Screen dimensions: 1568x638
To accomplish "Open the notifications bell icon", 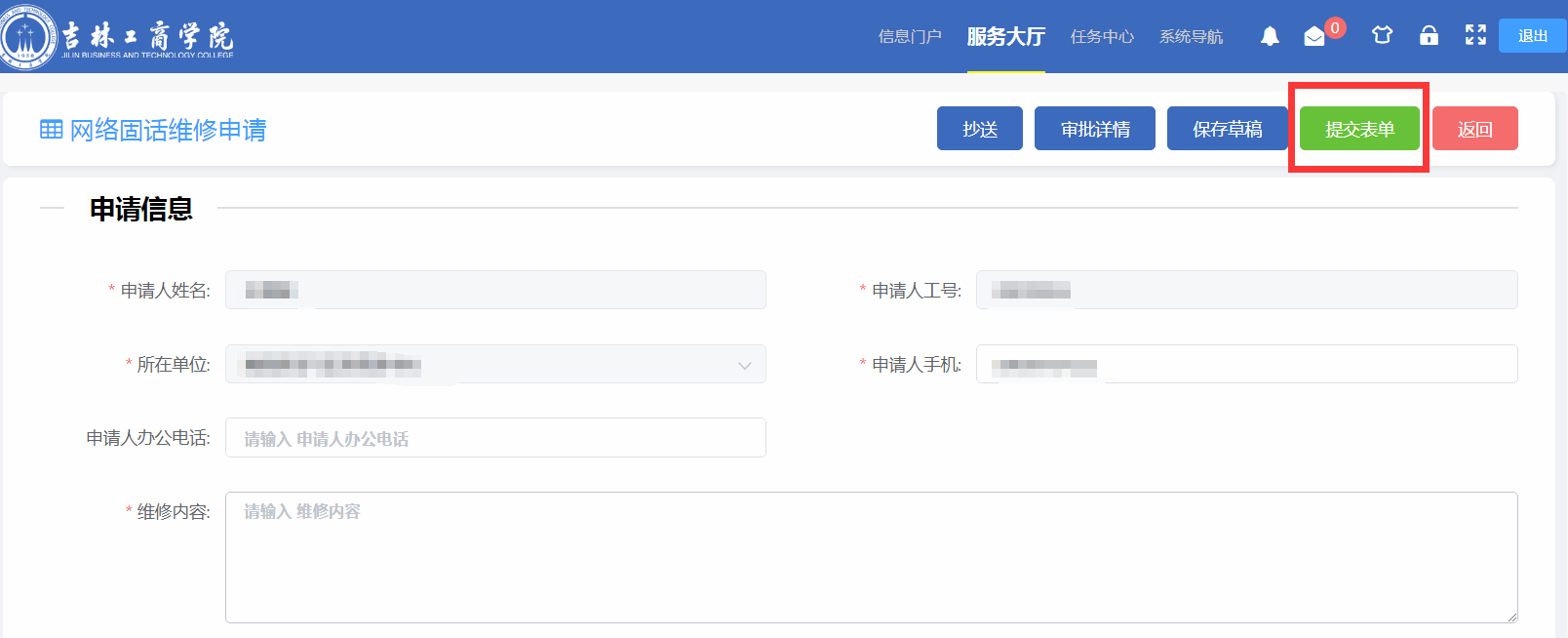I will [1270, 36].
